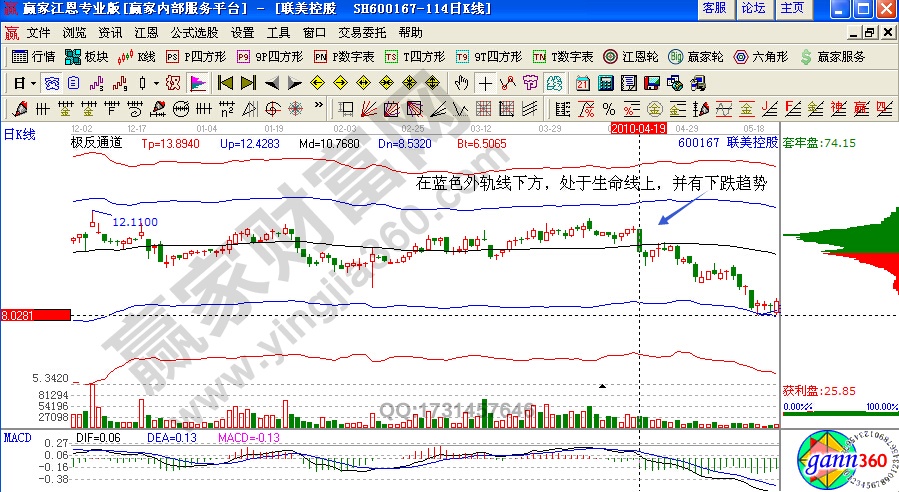The image size is (899, 492).
Task: Open the notepad icon
Action: [x=629, y=84]
